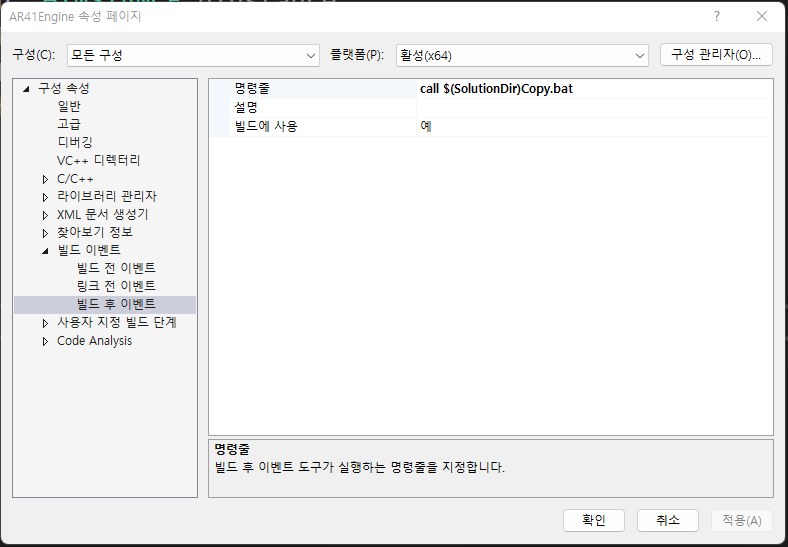Select the 사용자 지정 빌드 단계 tree label
The width and height of the screenshot is (788, 547).
tap(117, 322)
